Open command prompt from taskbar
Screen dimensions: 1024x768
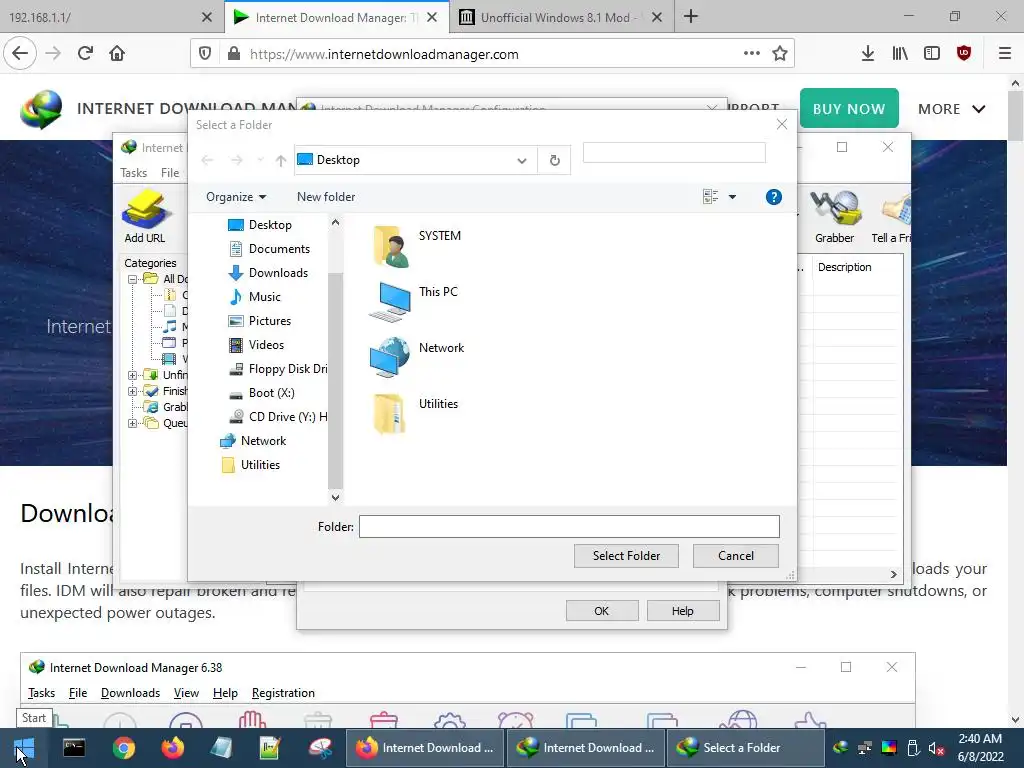(x=74, y=748)
